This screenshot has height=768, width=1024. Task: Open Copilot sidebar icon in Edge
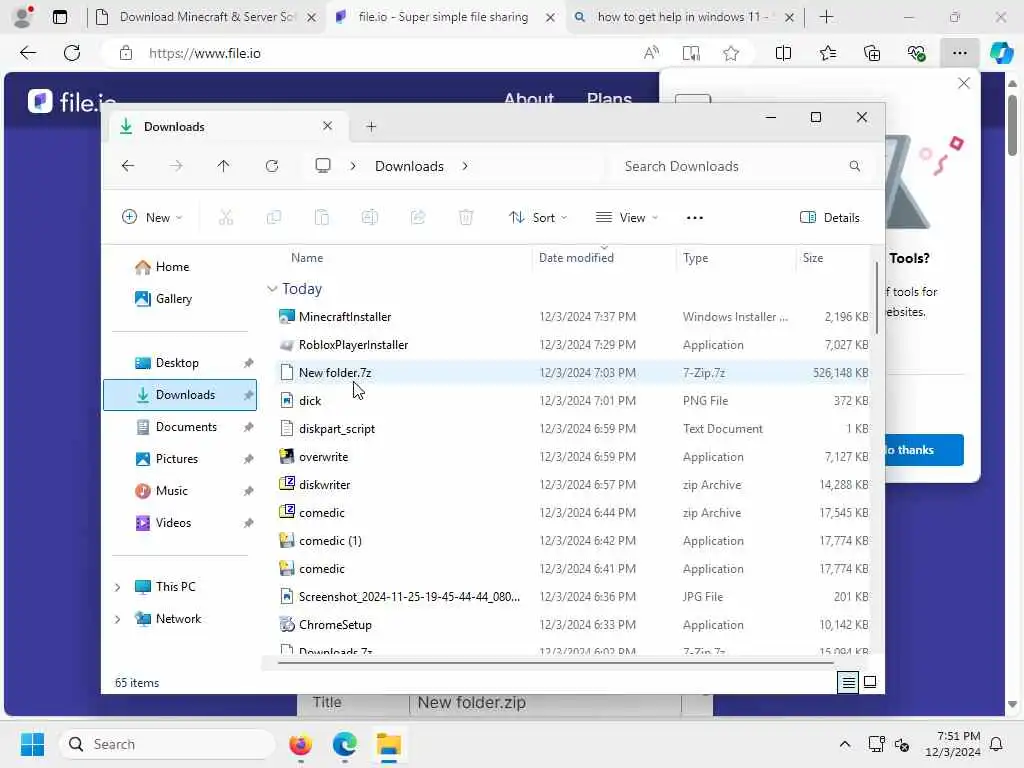click(1001, 53)
